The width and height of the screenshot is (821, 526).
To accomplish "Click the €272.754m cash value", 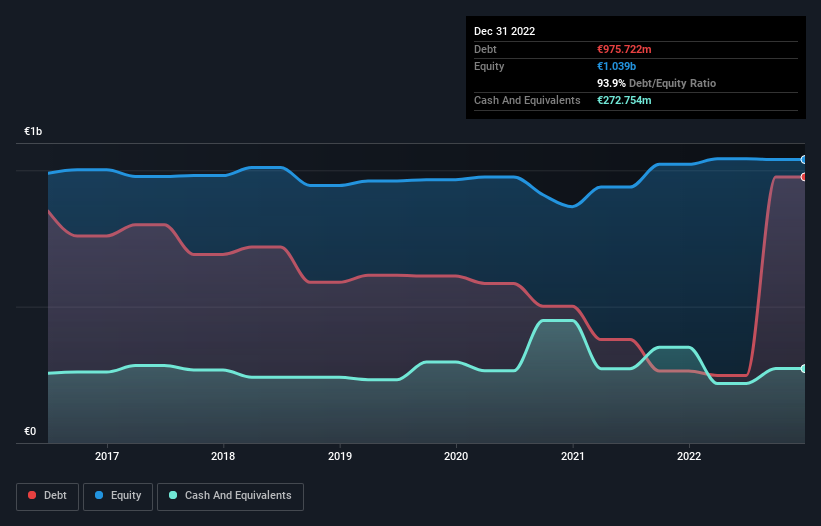I will click(x=624, y=100).
